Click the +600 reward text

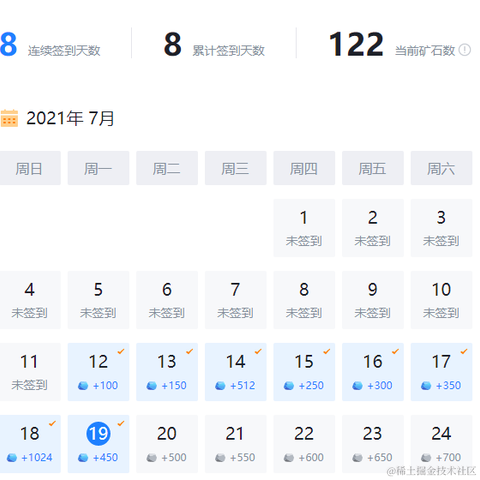click(311, 458)
